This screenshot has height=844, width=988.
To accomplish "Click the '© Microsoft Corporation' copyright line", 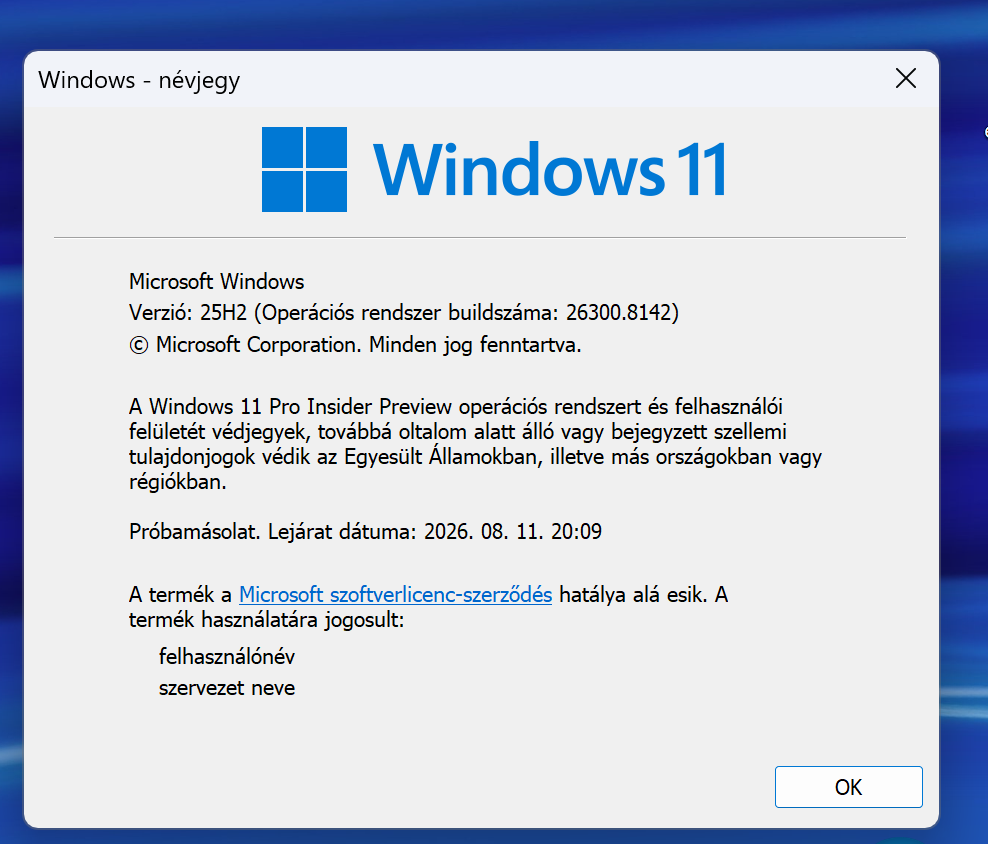I will pos(355,345).
